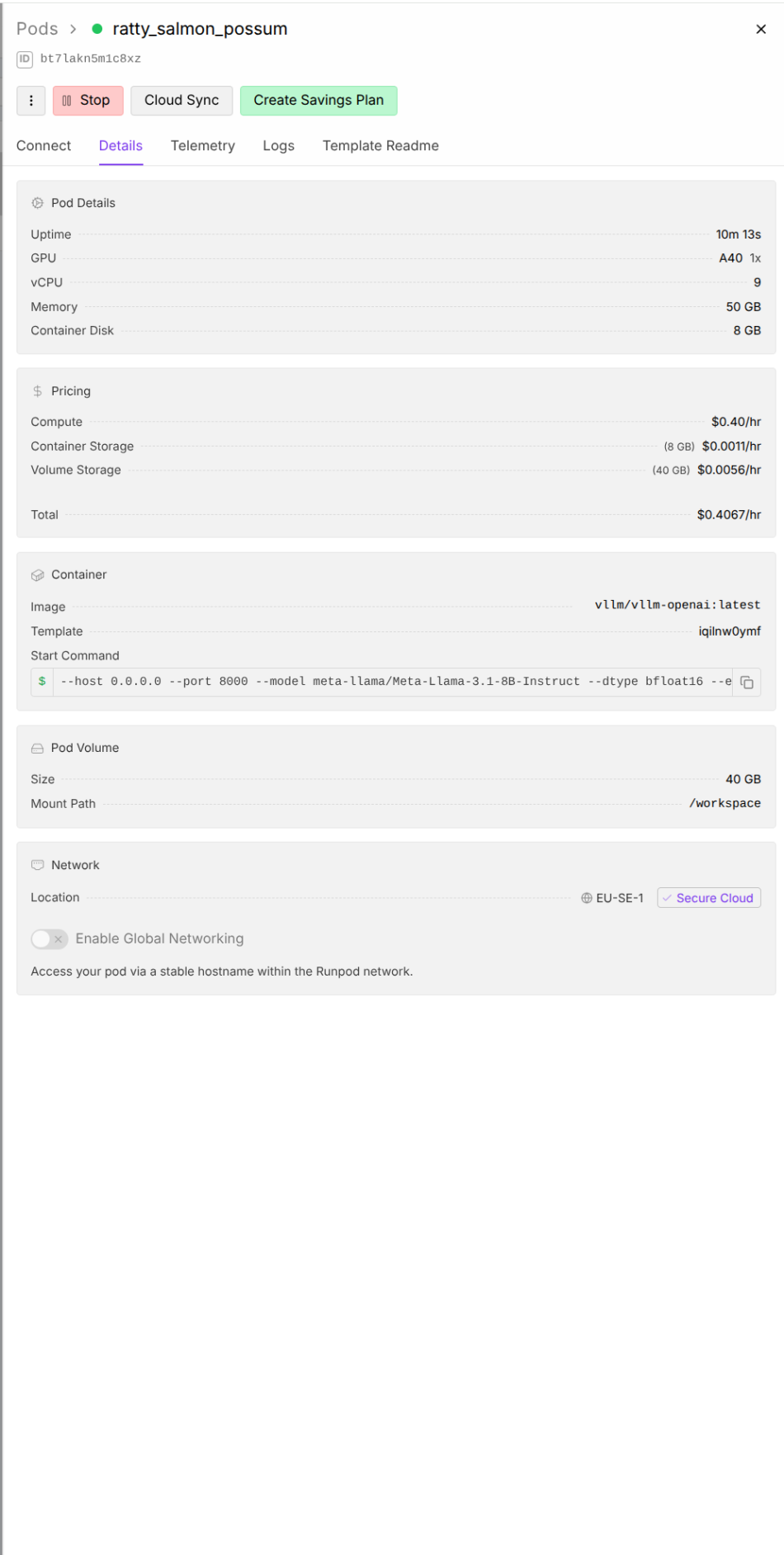Screen dimensions: 784x1555
Task: Click the Pod Volume disk icon
Action: (x=37, y=749)
